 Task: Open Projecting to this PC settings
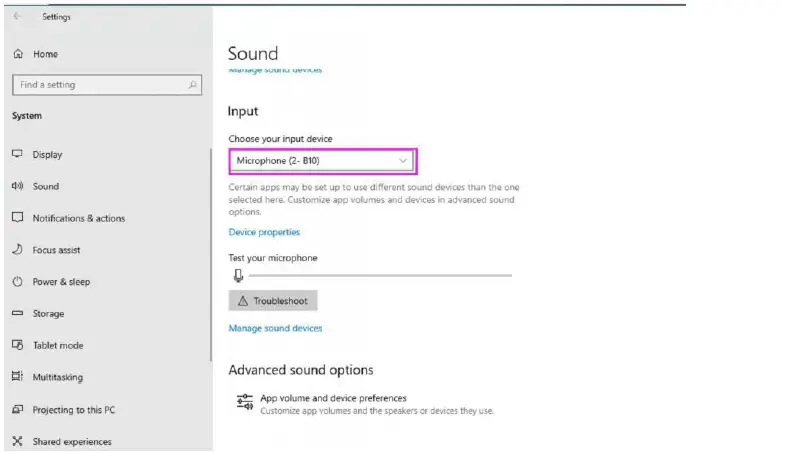point(73,410)
